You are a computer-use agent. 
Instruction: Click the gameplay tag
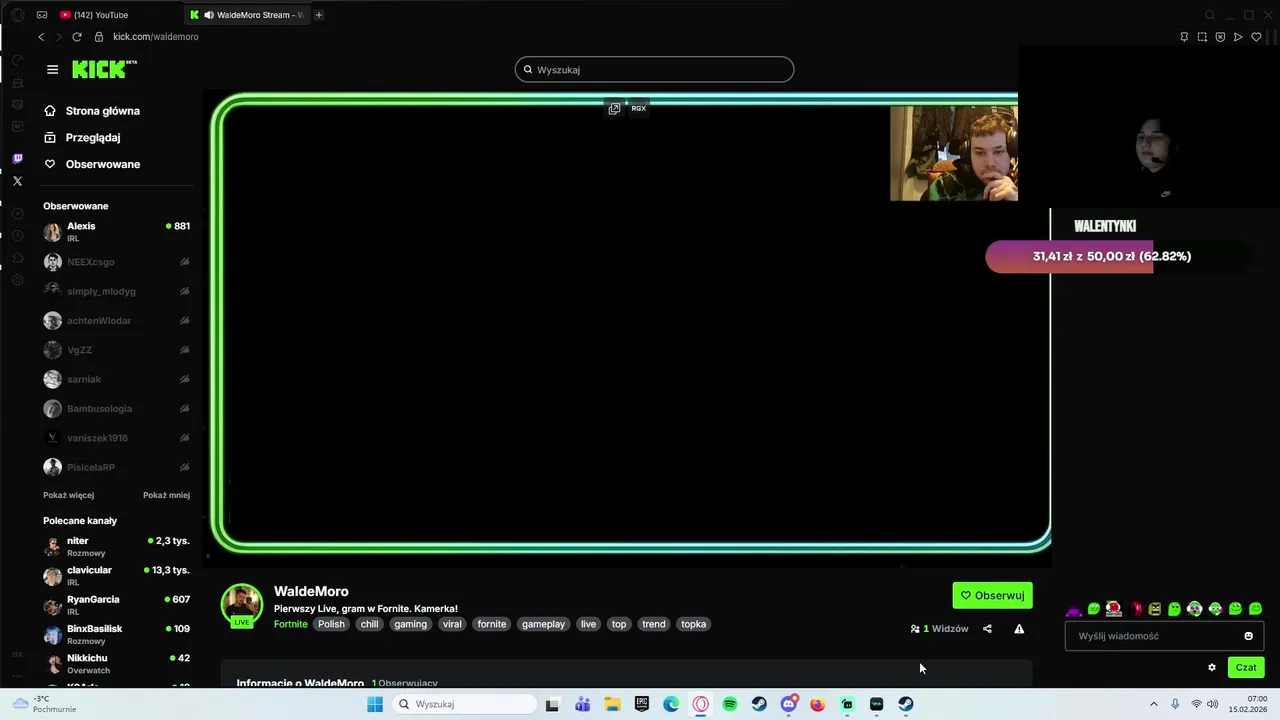[x=544, y=624]
